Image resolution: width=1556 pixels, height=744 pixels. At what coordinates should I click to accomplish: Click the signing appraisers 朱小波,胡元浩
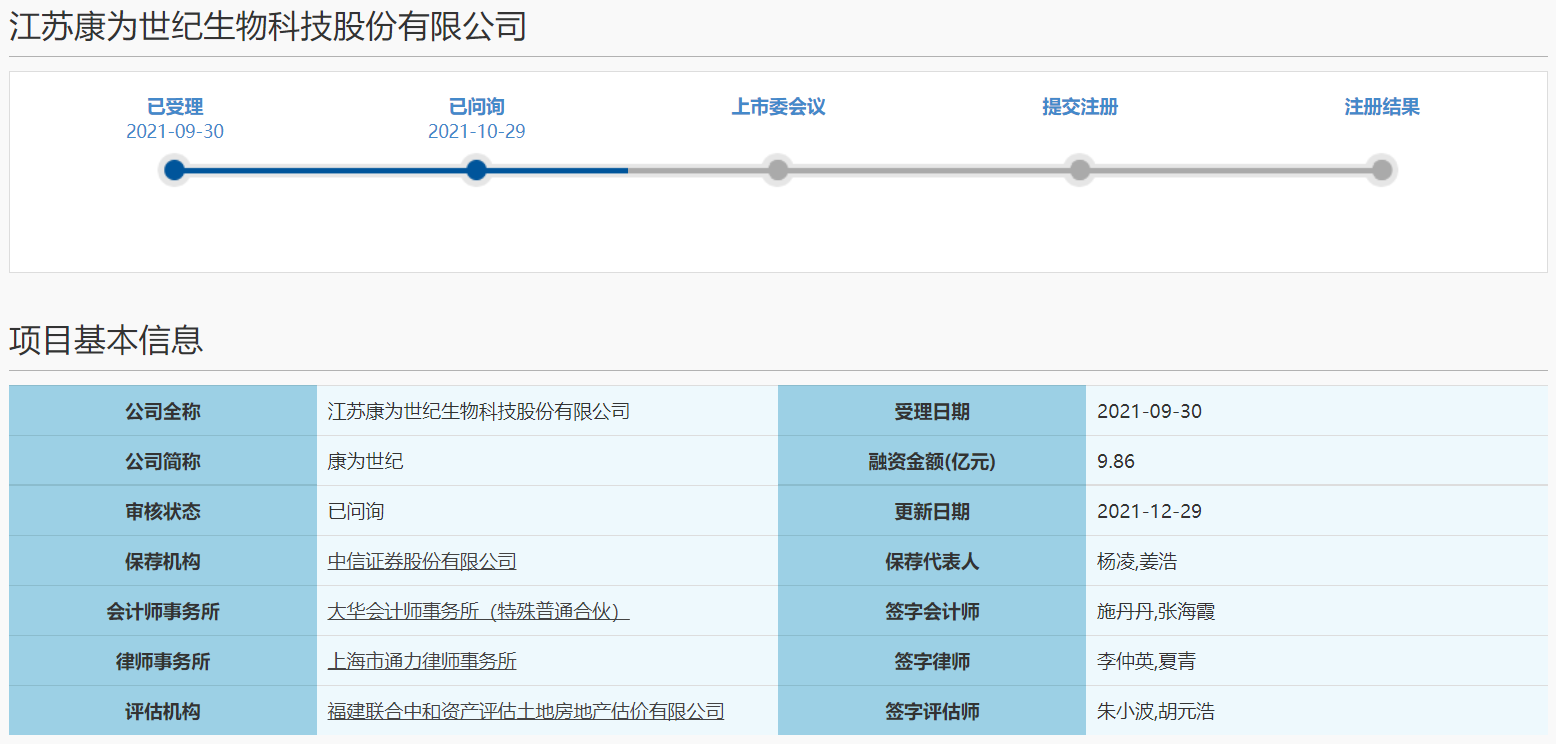1156,712
